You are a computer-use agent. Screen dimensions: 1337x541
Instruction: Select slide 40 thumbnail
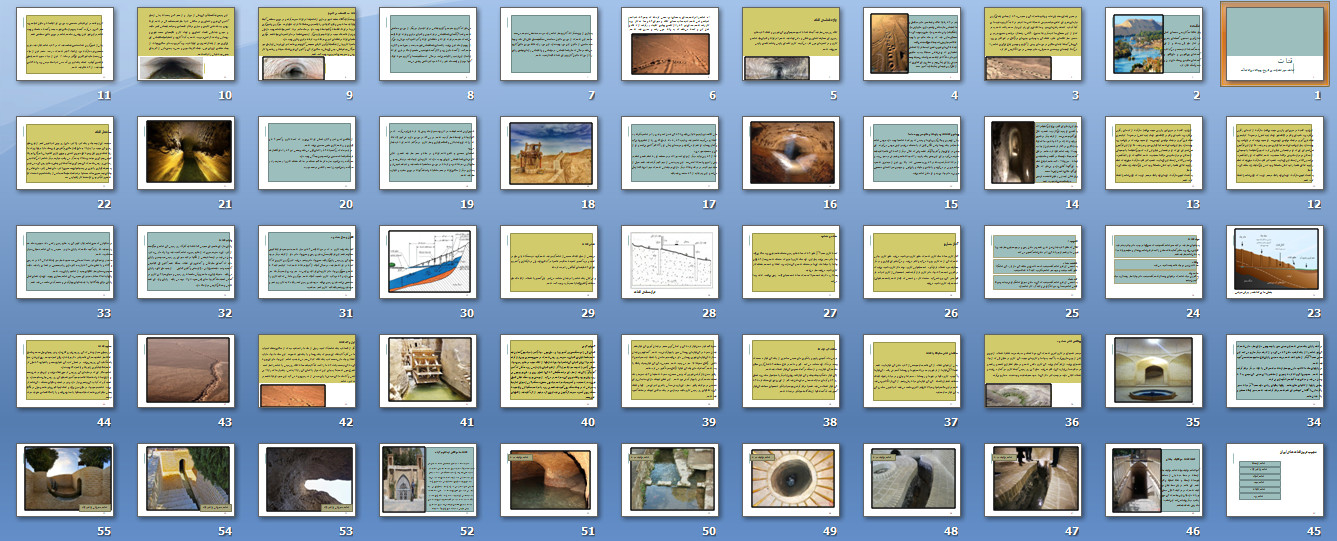(x=549, y=371)
